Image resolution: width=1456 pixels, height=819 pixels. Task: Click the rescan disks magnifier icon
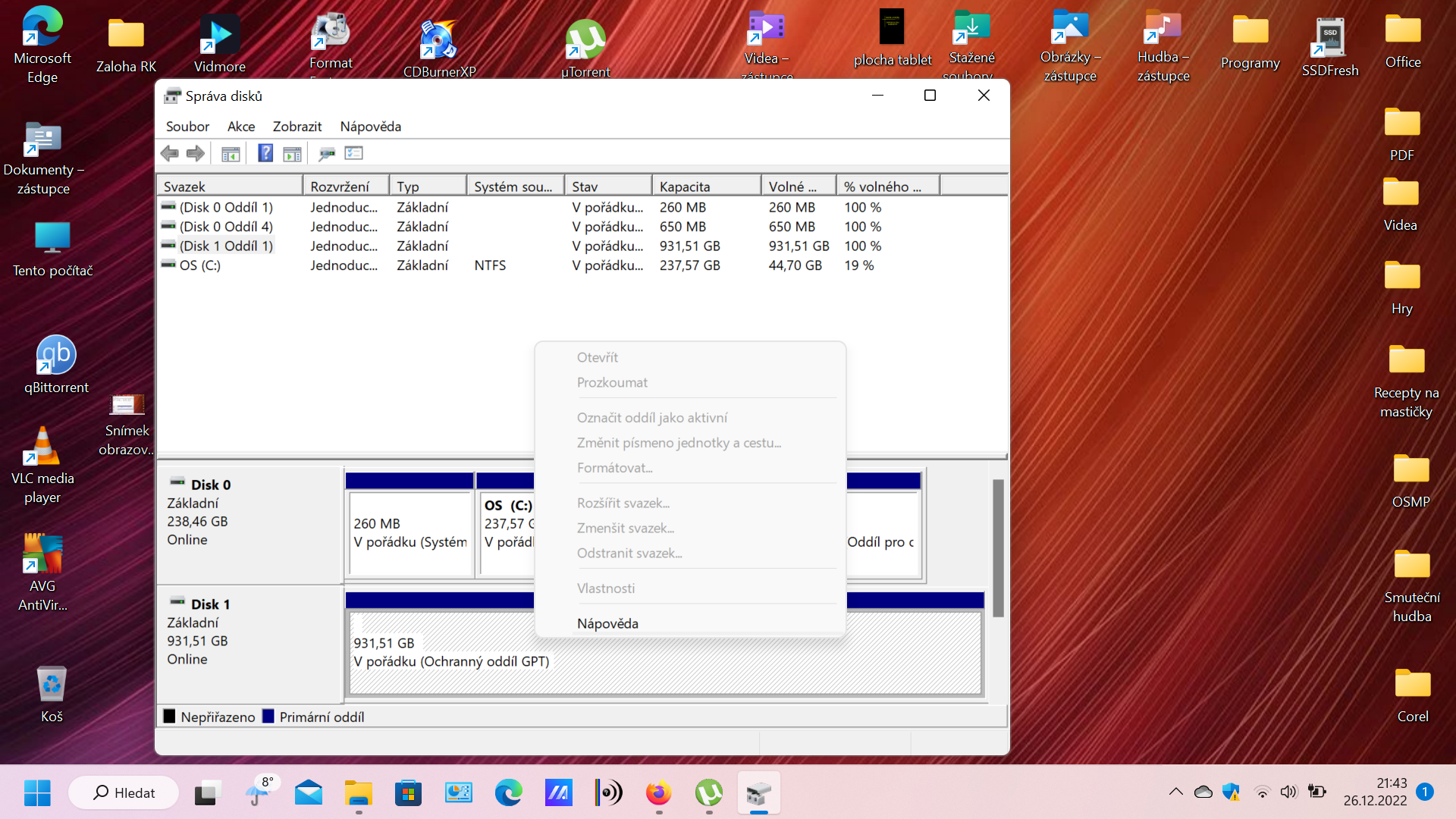(x=327, y=153)
